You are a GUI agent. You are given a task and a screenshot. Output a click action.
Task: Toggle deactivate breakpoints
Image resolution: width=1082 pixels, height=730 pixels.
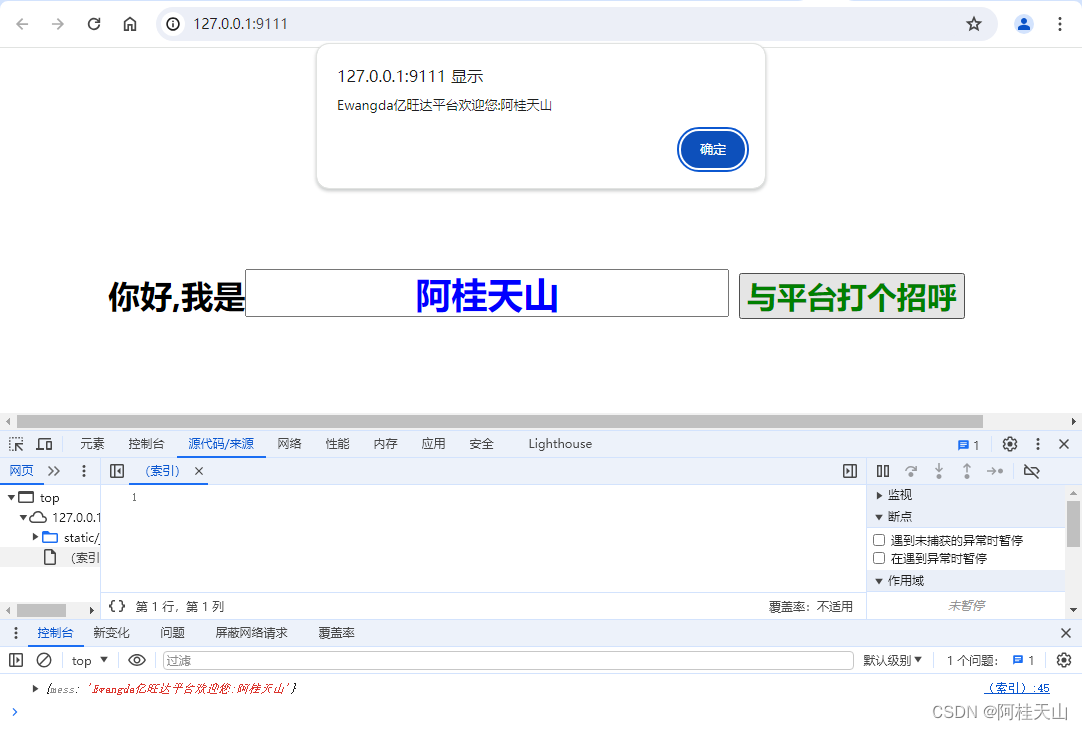pyautogui.click(x=1031, y=470)
